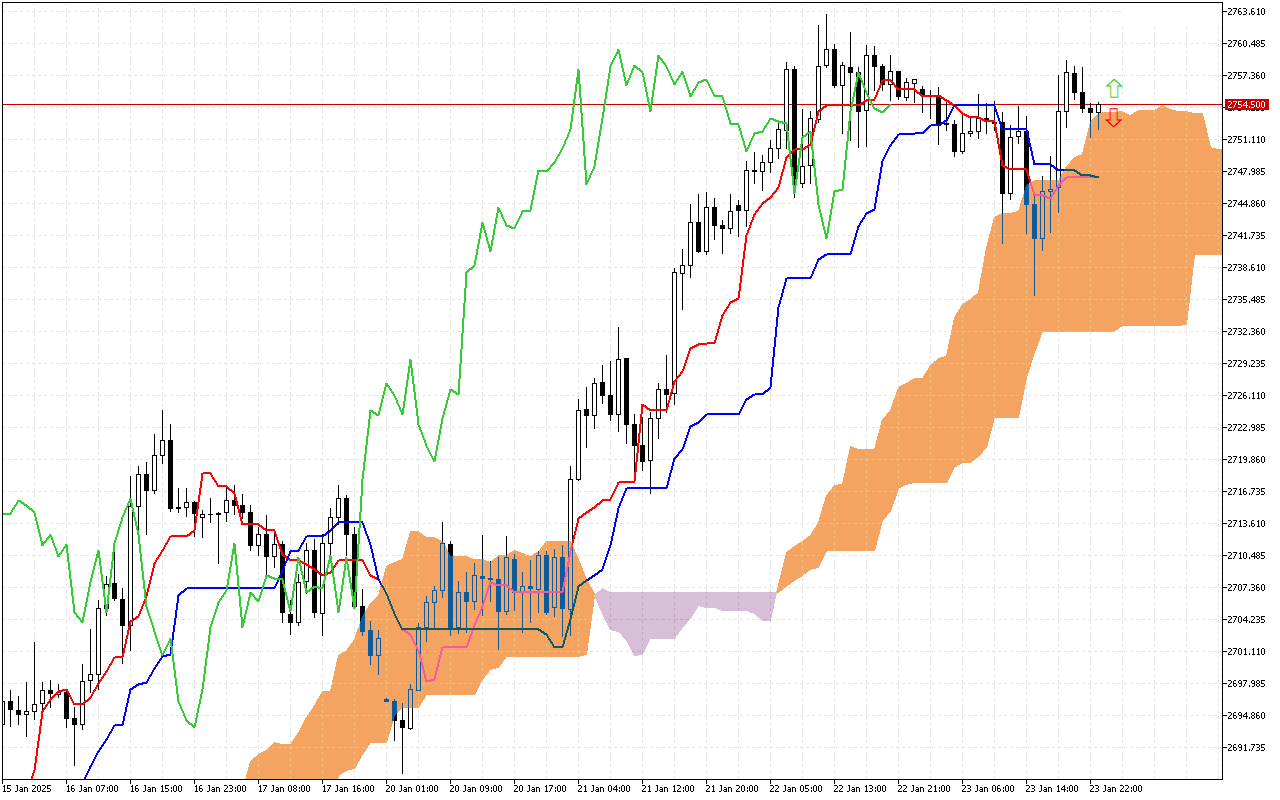The width and height of the screenshot is (1280, 800).
Task: Click the 2751.110 price axis label
Action: [1247, 140]
